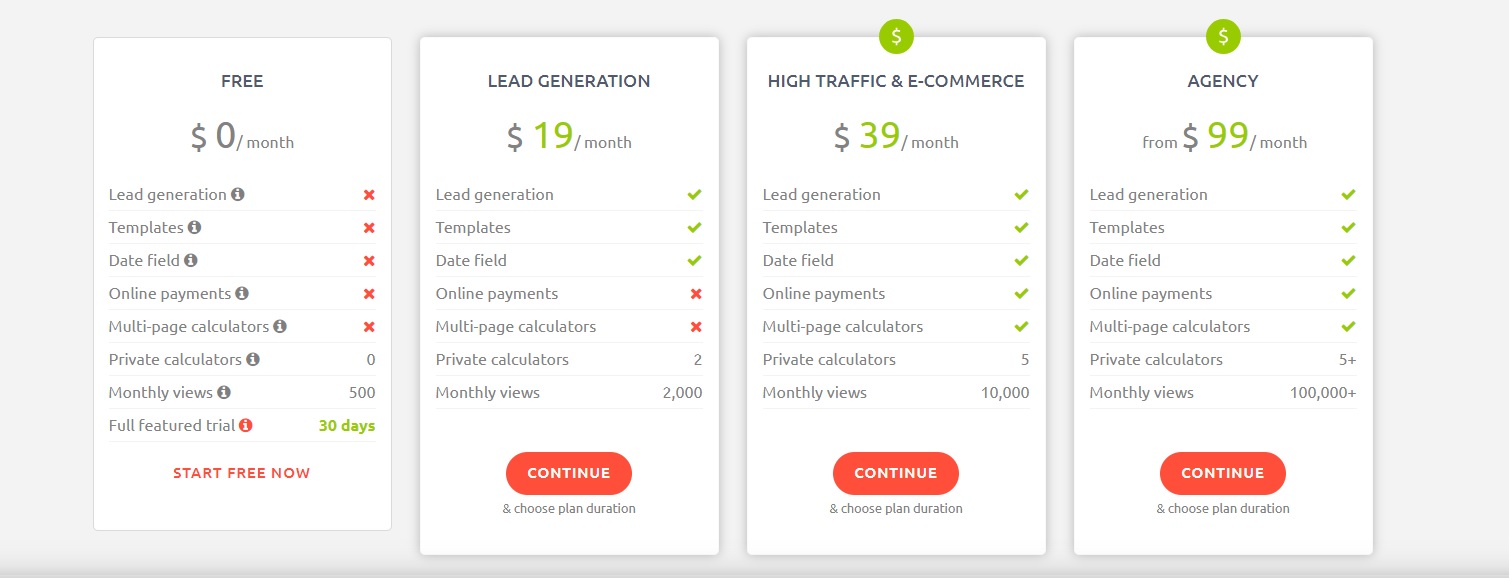The height and width of the screenshot is (578, 1509).
Task: Click the green check beside High Traffic Date field
Action: (x=1022, y=260)
